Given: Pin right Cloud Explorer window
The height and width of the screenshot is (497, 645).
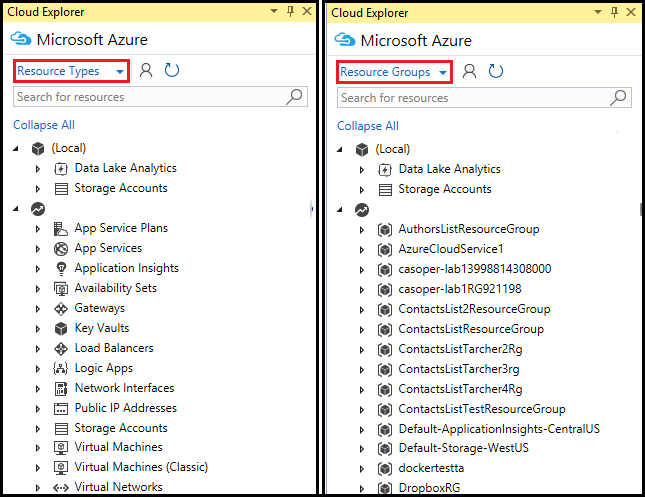Looking at the screenshot, I should (614, 12).
